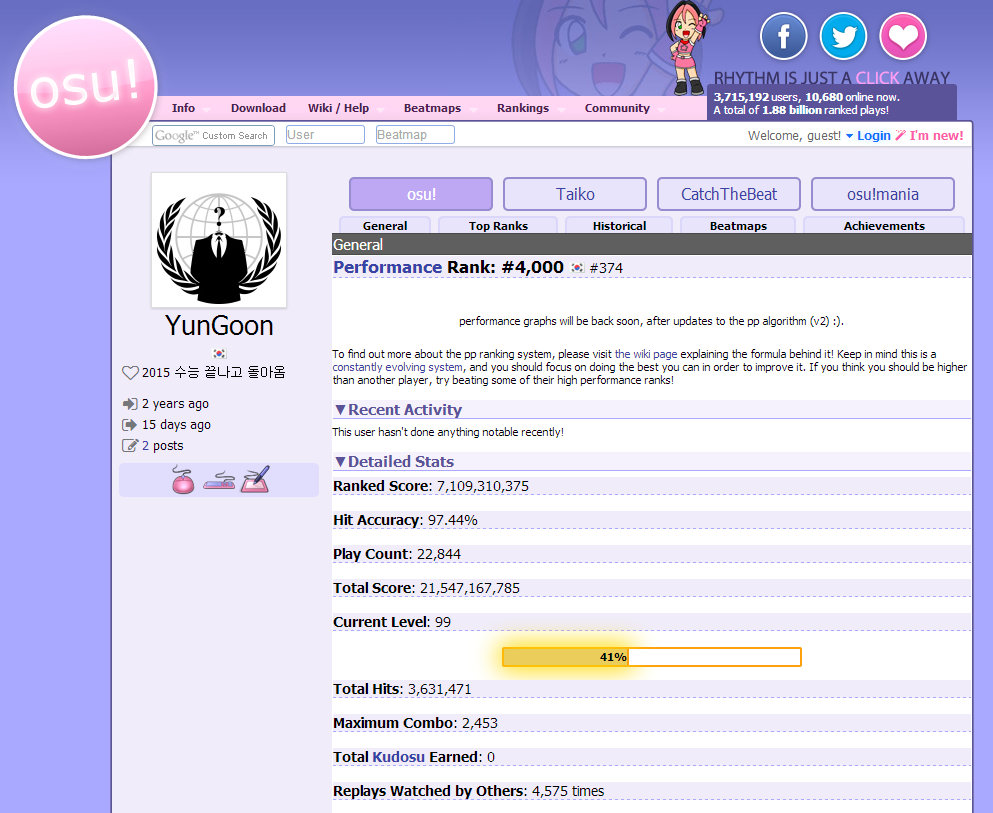Screen dimensions: 993x813
Task: Open the Beatmaps profile tab
Action: (x=738, y=225)
